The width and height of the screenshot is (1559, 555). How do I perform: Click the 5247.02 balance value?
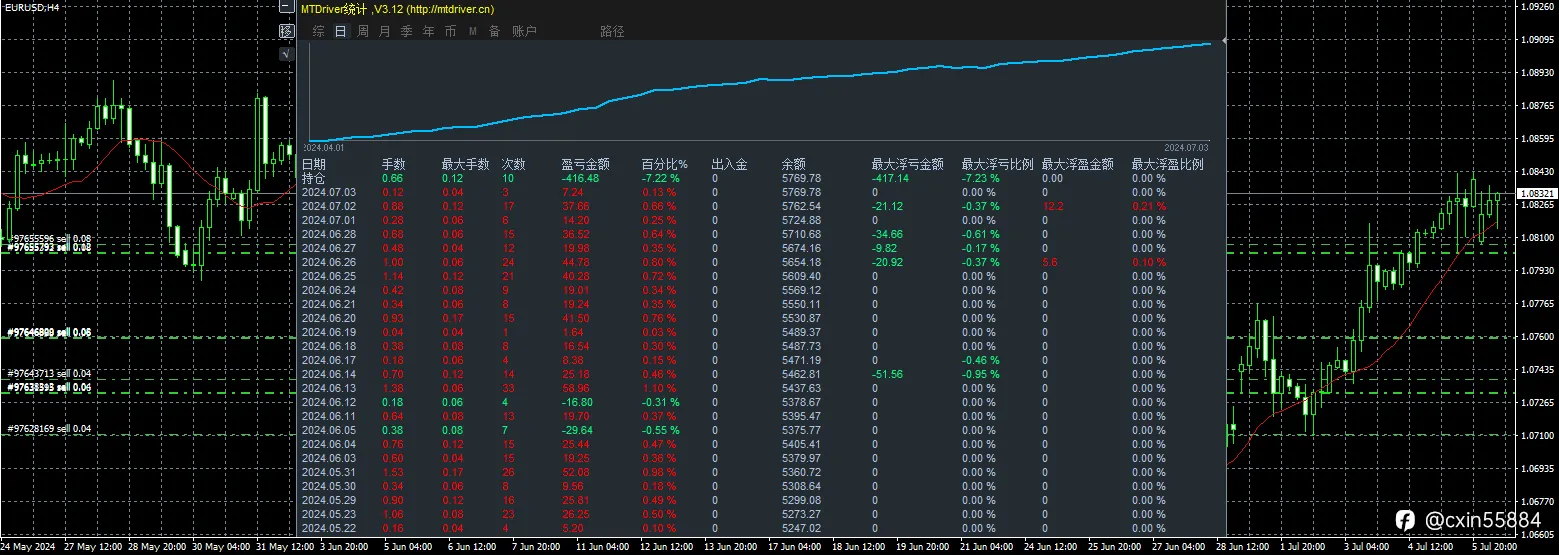(x=801, y=528)
